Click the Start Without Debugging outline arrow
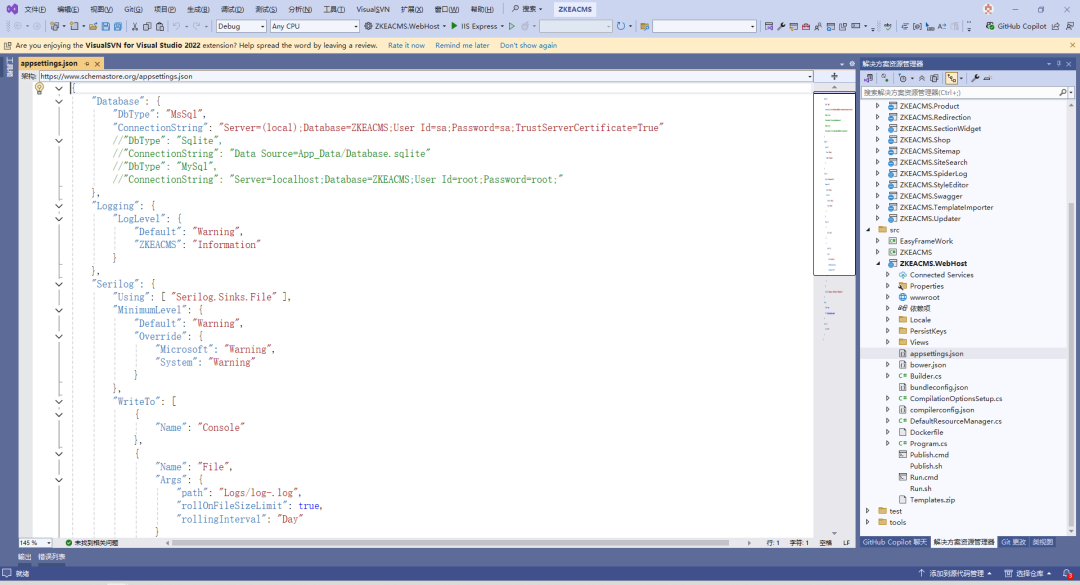Screen dimensions: 1080x585 tap(512, 26)
